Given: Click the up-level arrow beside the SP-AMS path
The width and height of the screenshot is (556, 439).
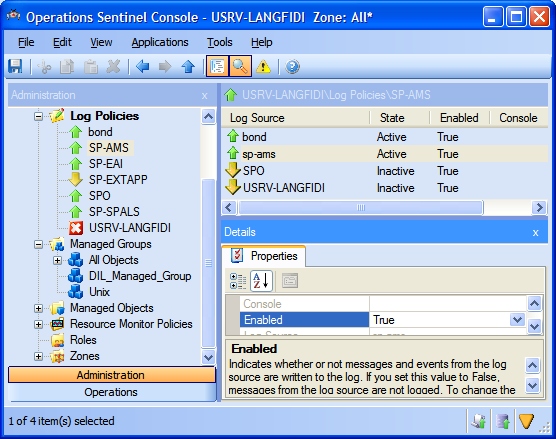Looking at the screenshot, I should point(230,95).
